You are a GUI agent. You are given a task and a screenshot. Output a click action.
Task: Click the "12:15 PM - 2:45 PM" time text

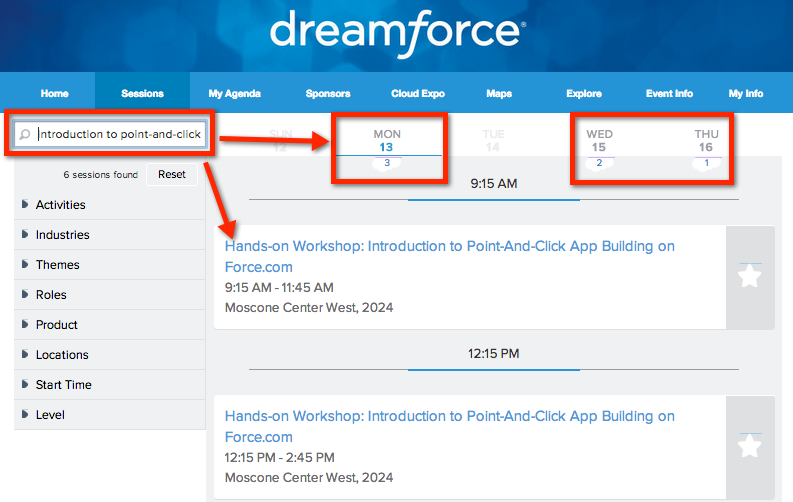pyautogui.click(x=280, y=458)
